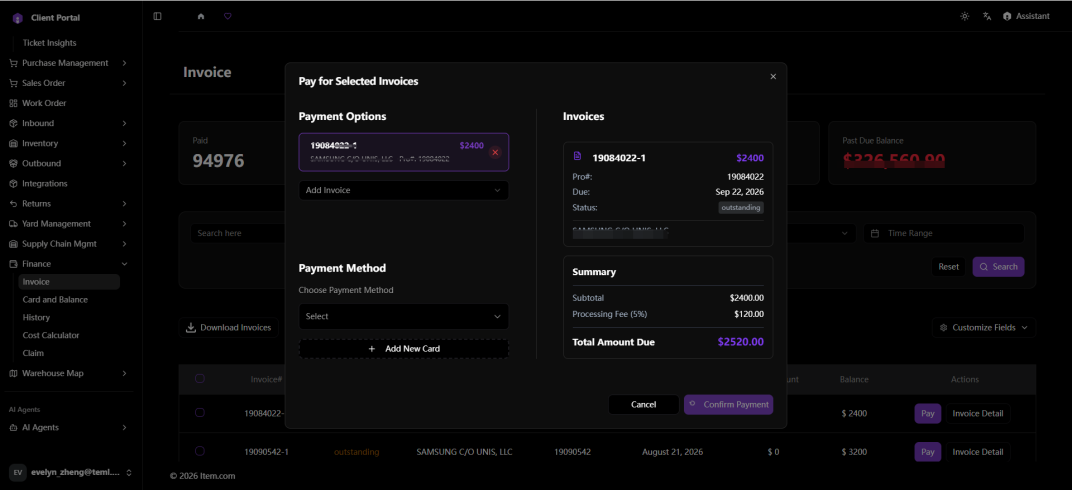Expand the Outbound menu
This screenshot has height=490, width=1072.
pos(68,163)
